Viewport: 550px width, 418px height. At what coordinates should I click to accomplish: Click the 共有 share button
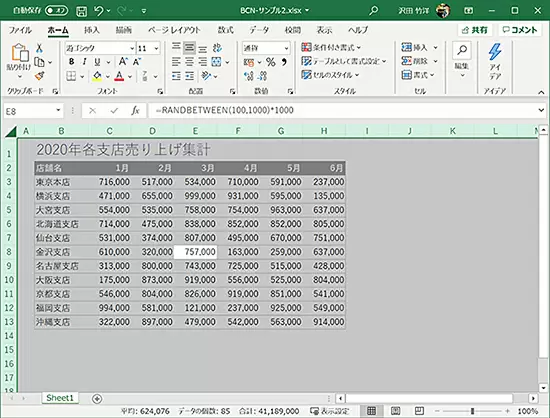pos(475,30)
